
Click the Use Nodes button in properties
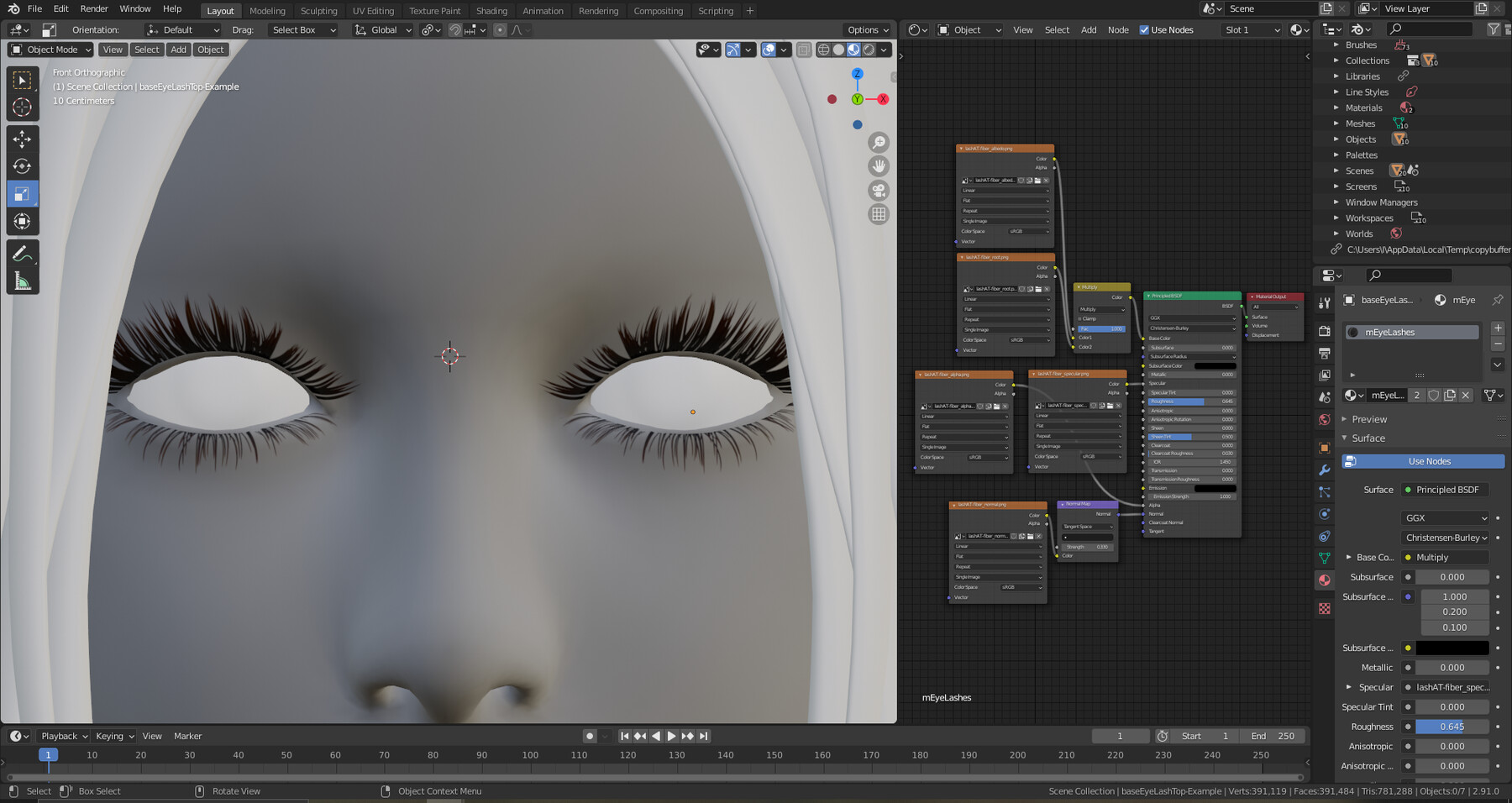click(x=1423, y=461)
